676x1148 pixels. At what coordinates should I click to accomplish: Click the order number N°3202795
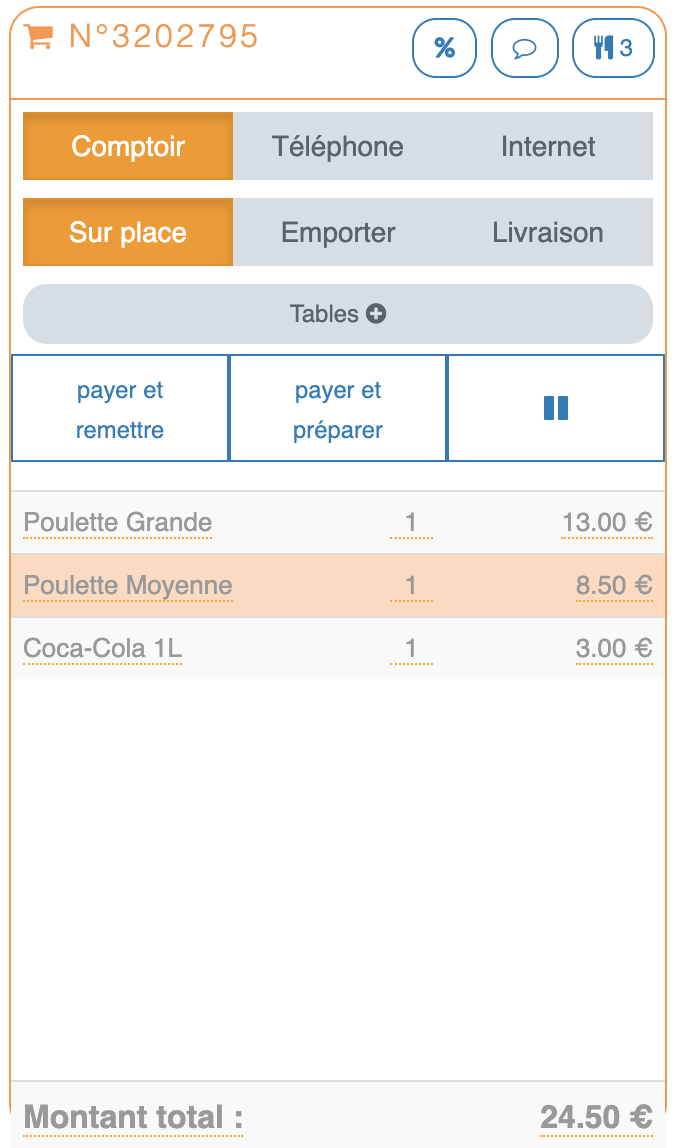(164, 37)
